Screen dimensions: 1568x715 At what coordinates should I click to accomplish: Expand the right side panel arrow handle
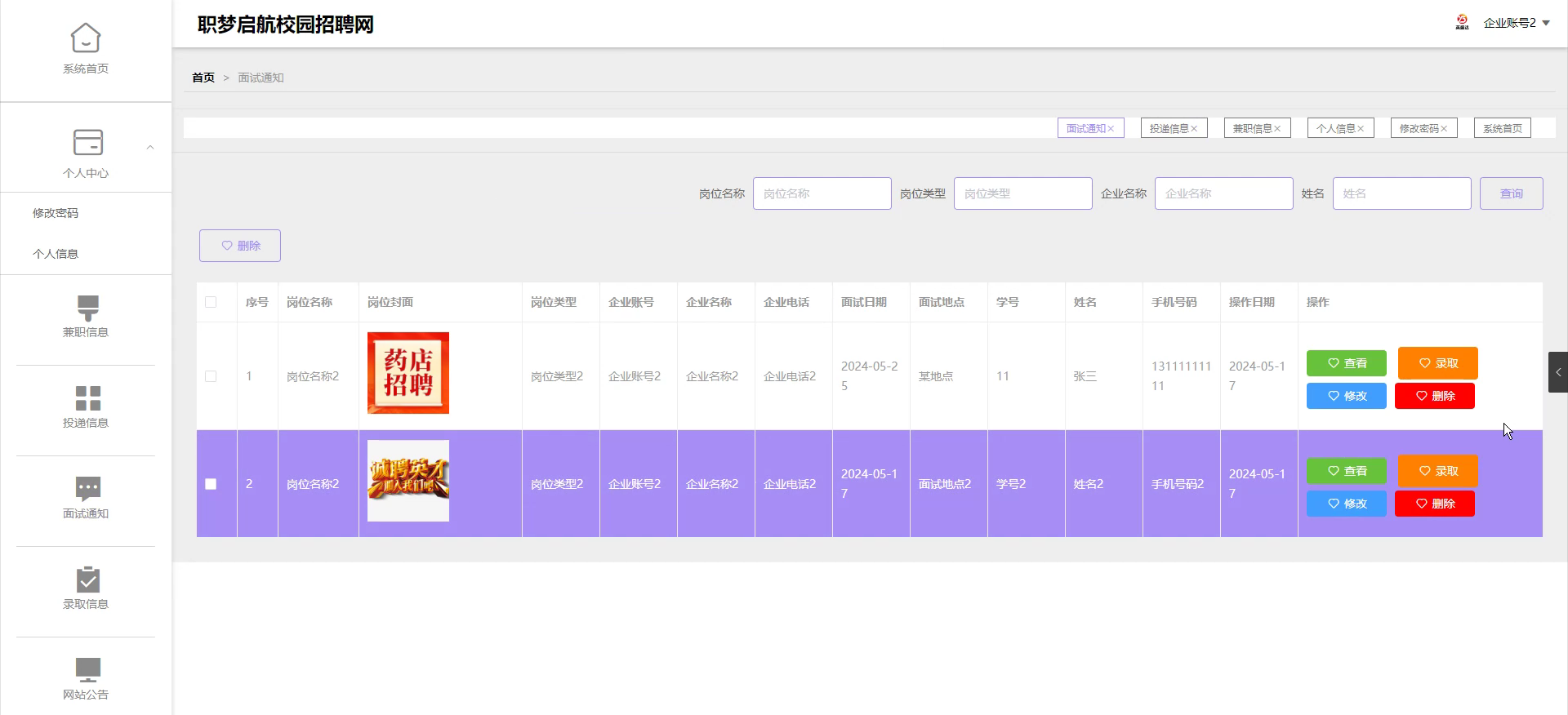pyautogui.click(x=1558, y=372)
